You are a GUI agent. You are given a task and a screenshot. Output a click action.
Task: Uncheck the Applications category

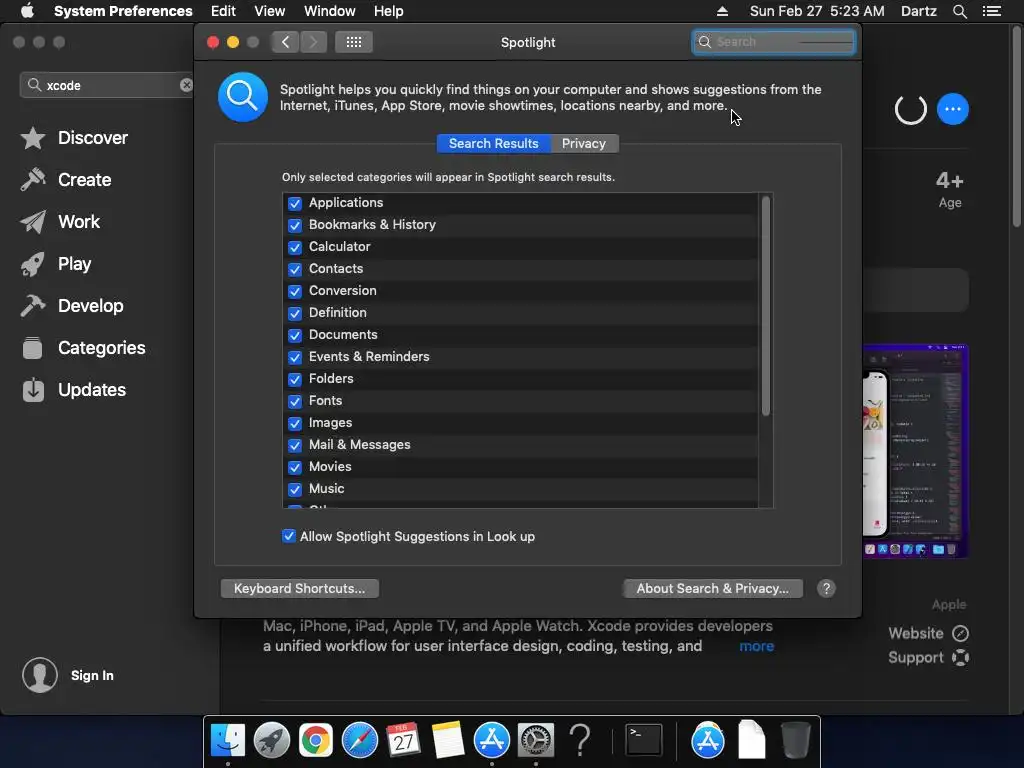tap(295, 203)
